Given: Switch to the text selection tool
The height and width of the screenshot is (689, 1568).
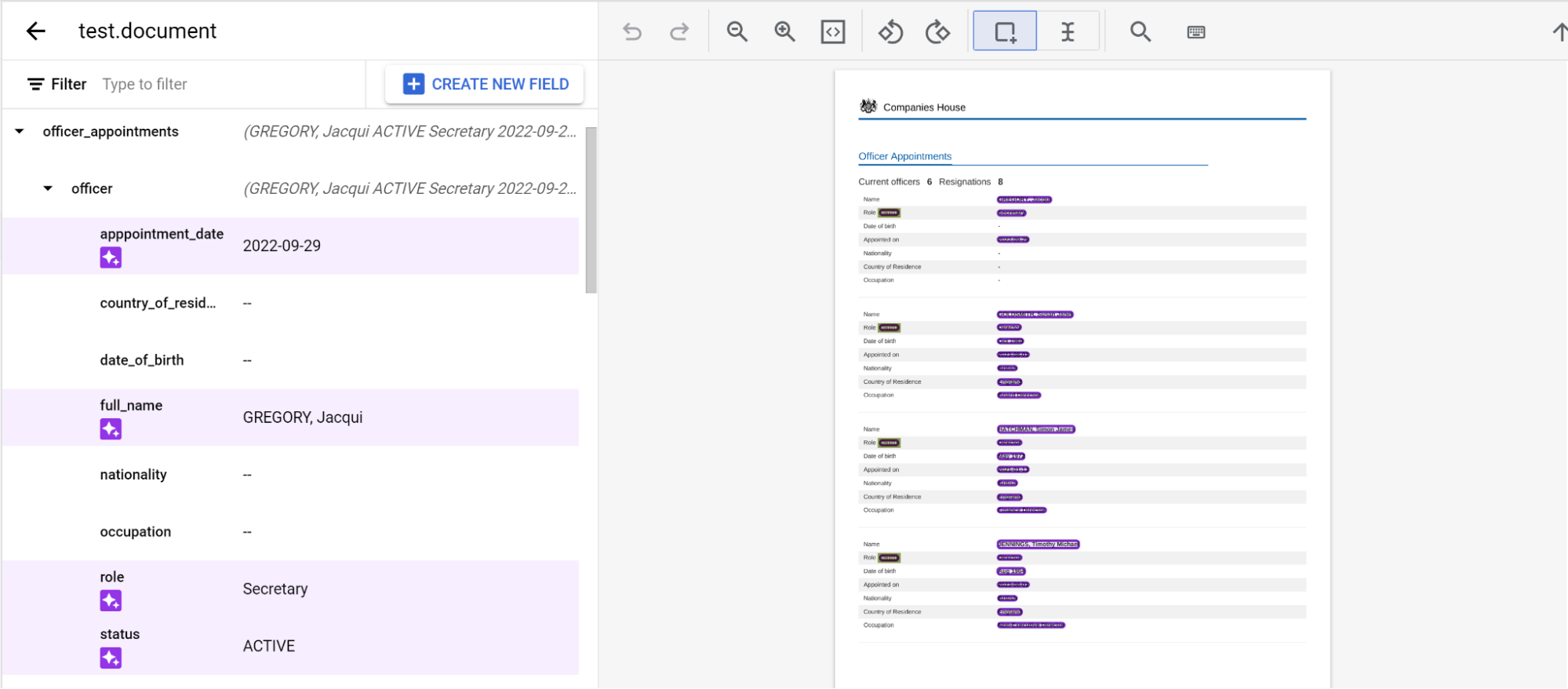Looking at the screenshot, I should [1068, 32].
